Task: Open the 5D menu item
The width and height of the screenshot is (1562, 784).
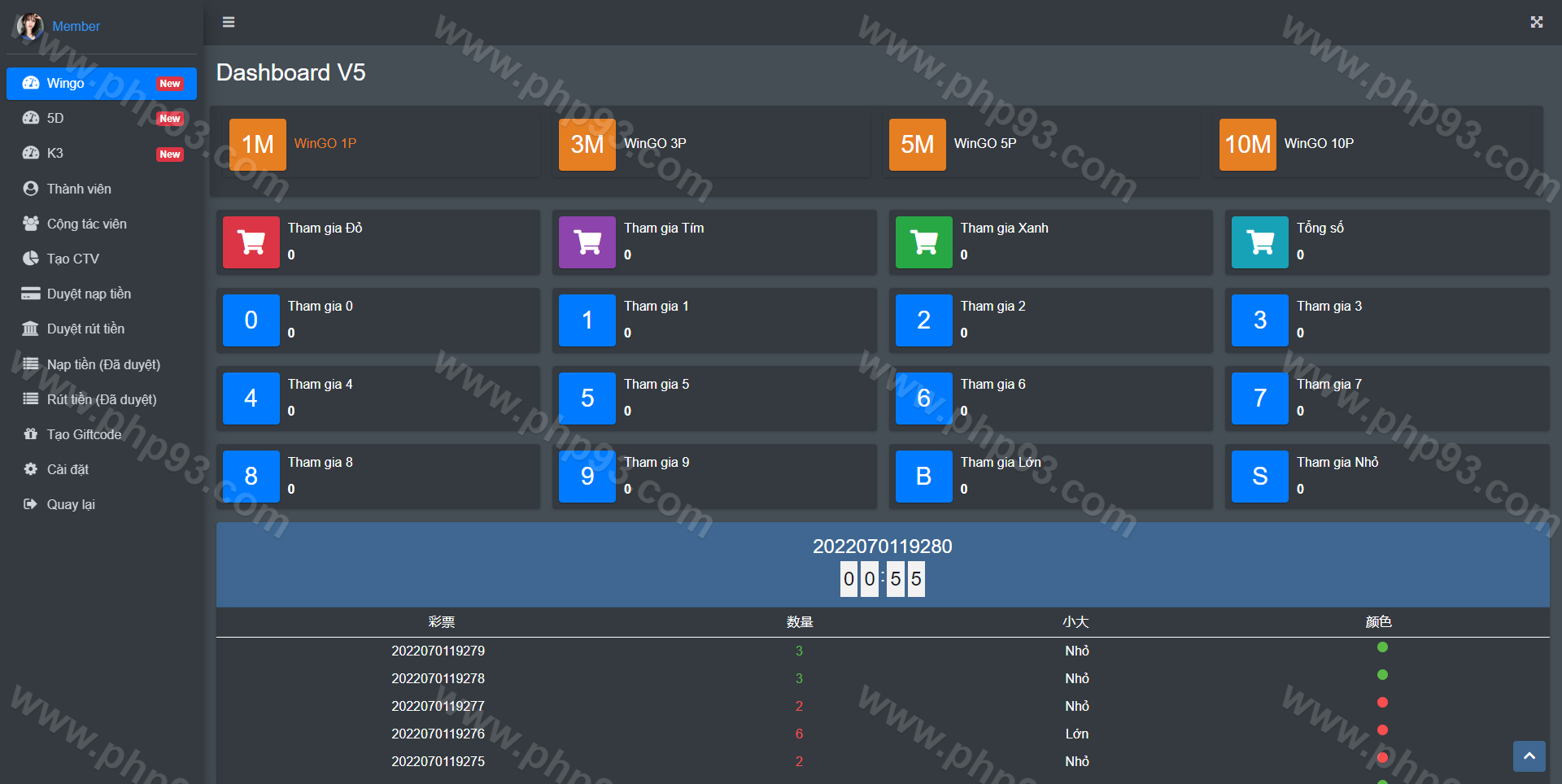Action: point(55,118)
